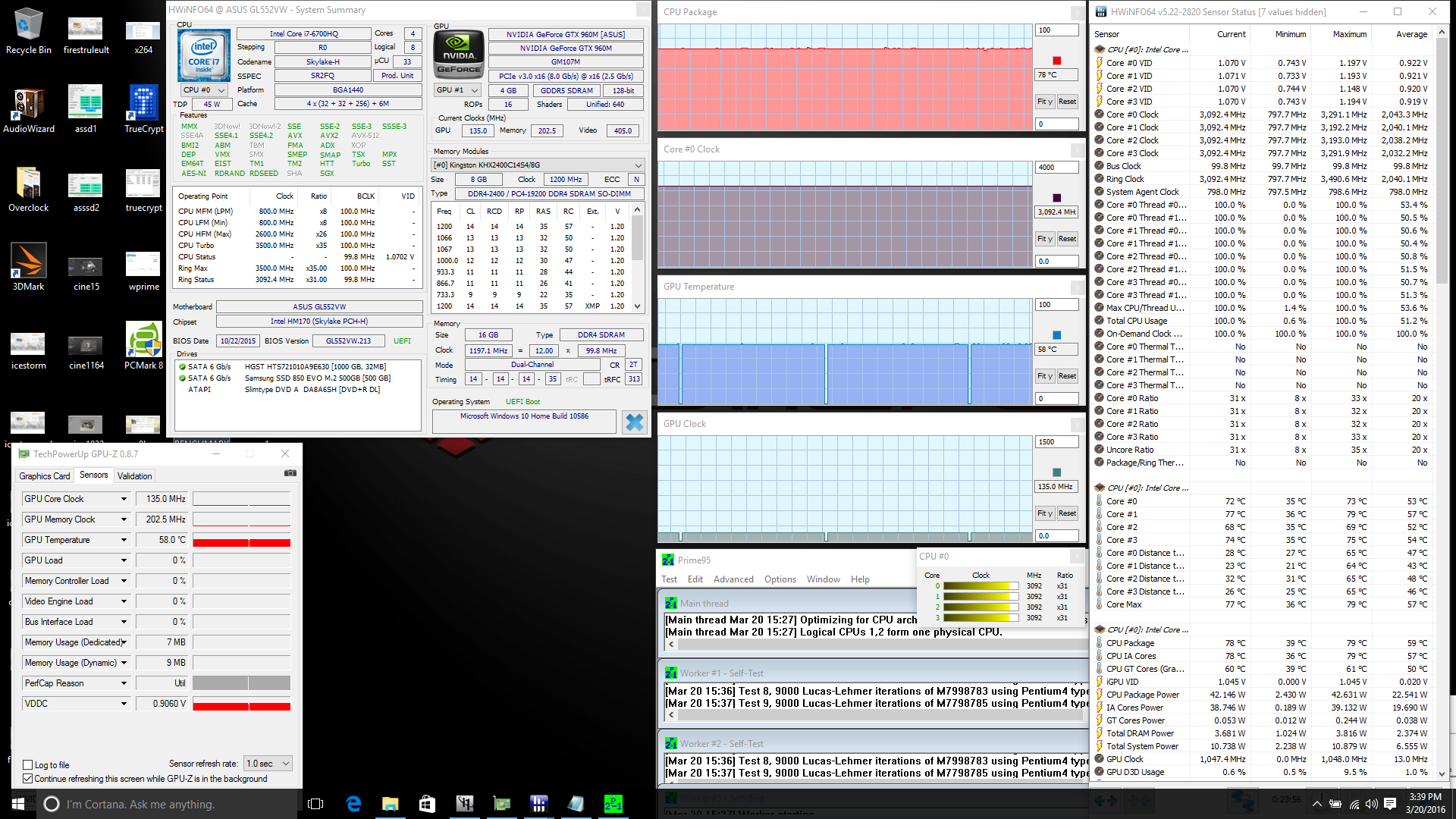1456x819 pixels.
Task: Click GPU-Z screenshot camera icon
Action: (x=290, y=473)
